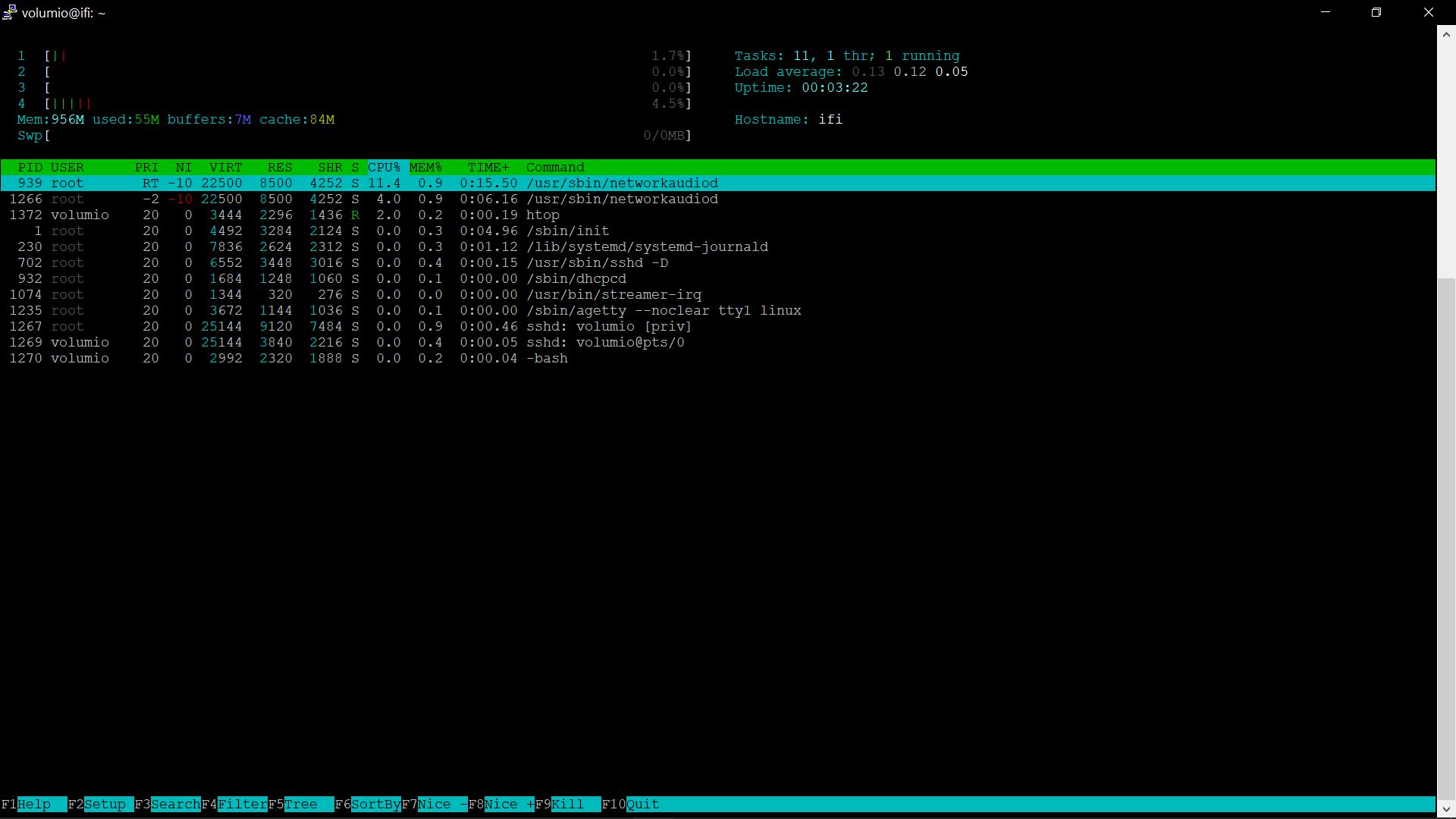
Task: Click the PuTTY window system icon
Action: click(x=10, y=12)
